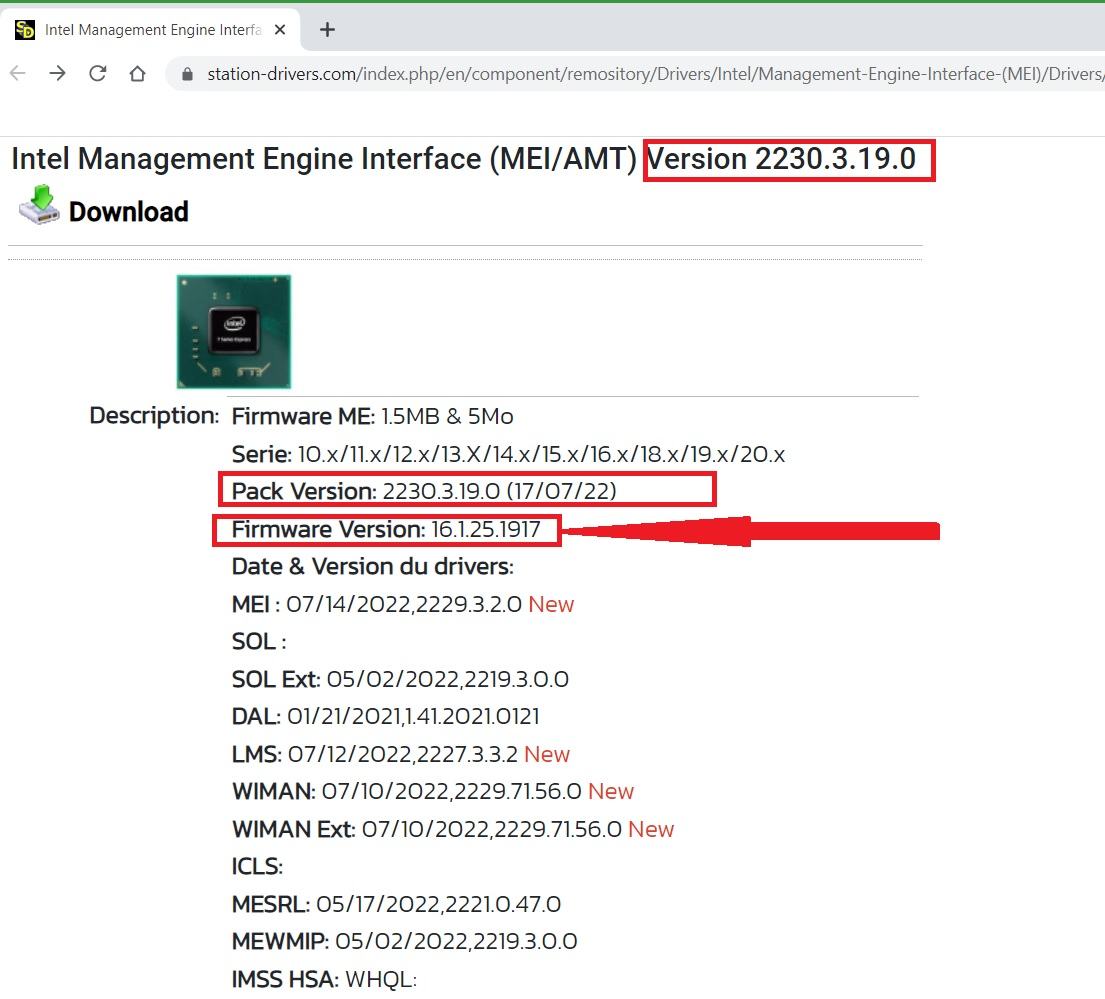Viewport: 1105px width, 999px height.
Task: Click the green Download drive icon
Action: click(x=39, y=205)
